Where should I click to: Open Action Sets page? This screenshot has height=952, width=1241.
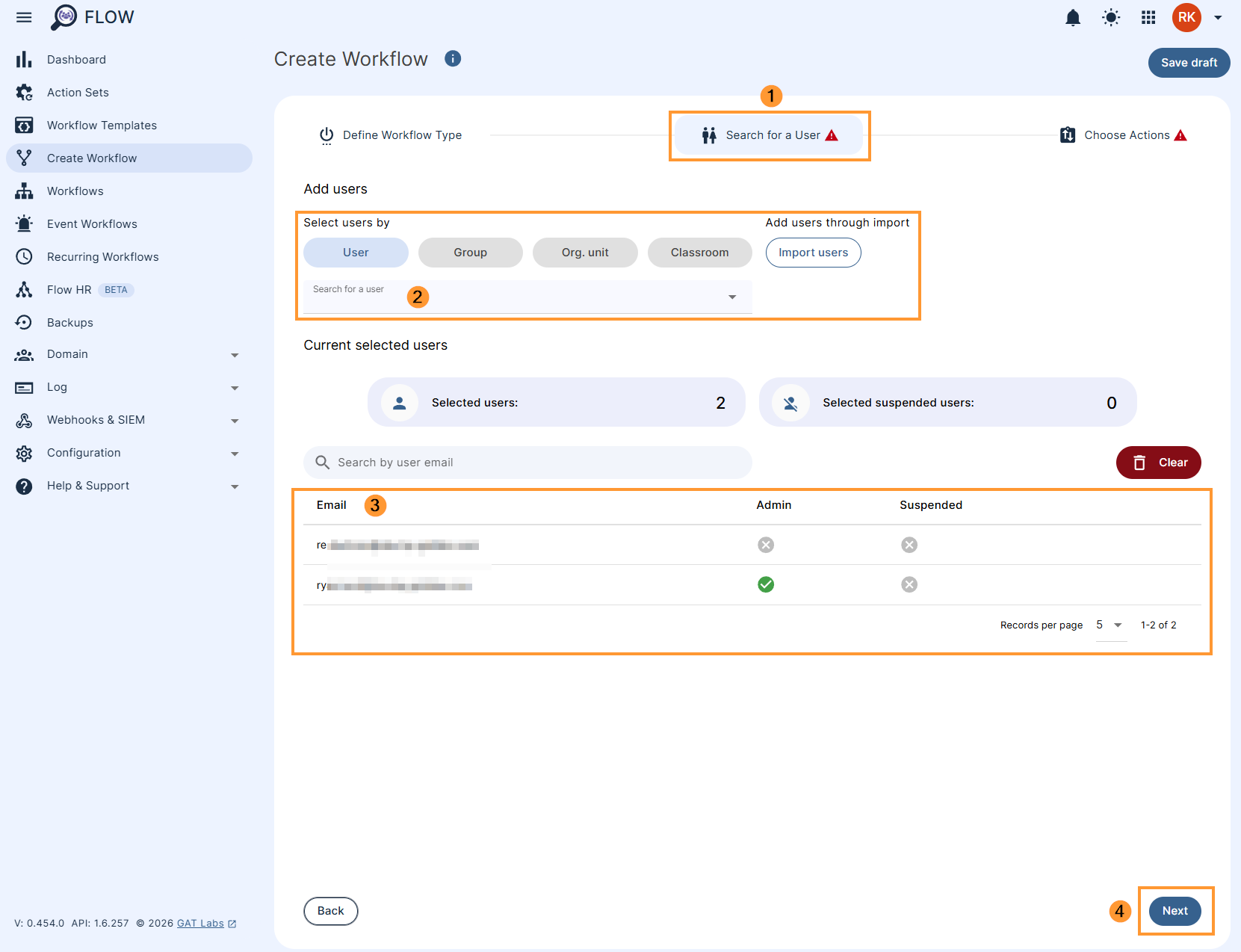coord(78,93)
